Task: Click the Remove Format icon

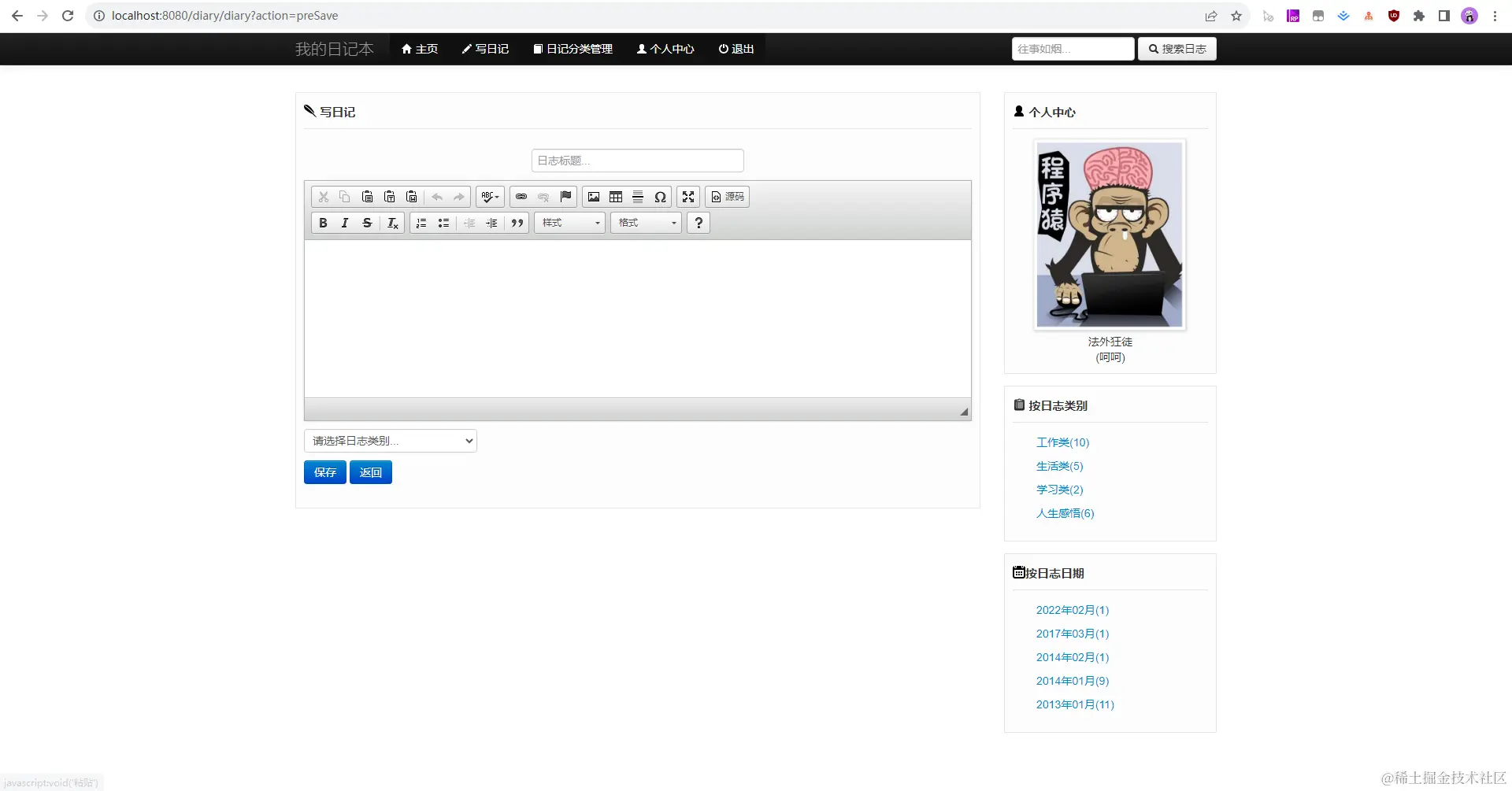Action: pyautogui.click(x=392, y=223)
